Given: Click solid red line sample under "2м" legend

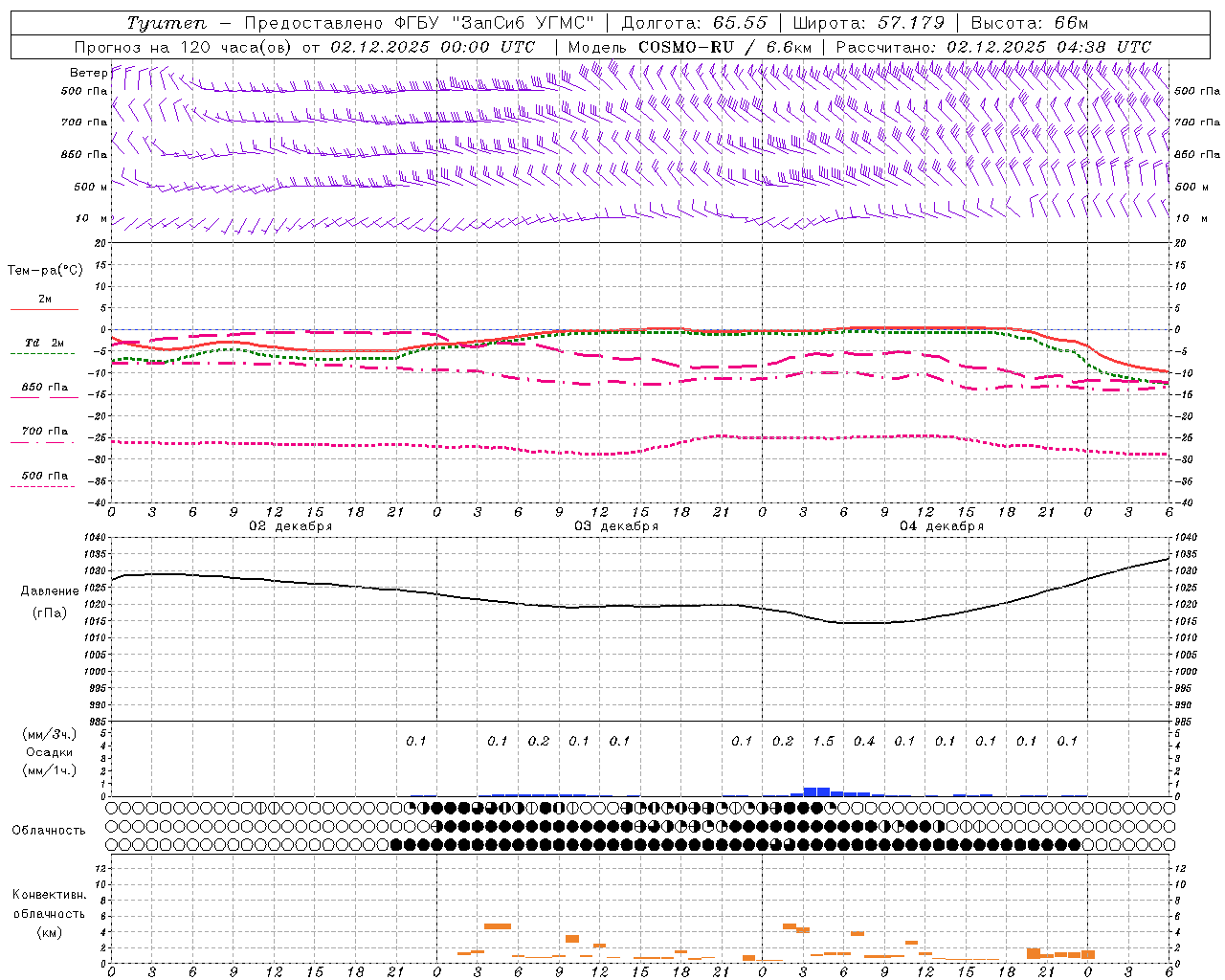Looking at the screenshot, I should click(x=44, y=310).
